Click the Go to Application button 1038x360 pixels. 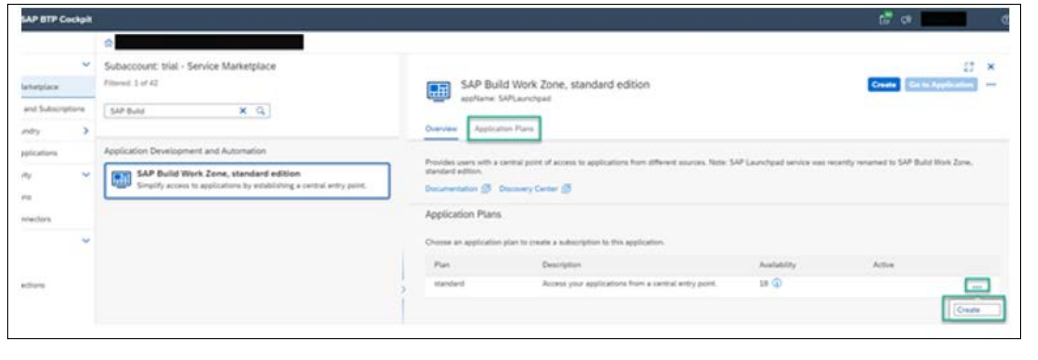[x=940, y=85]
